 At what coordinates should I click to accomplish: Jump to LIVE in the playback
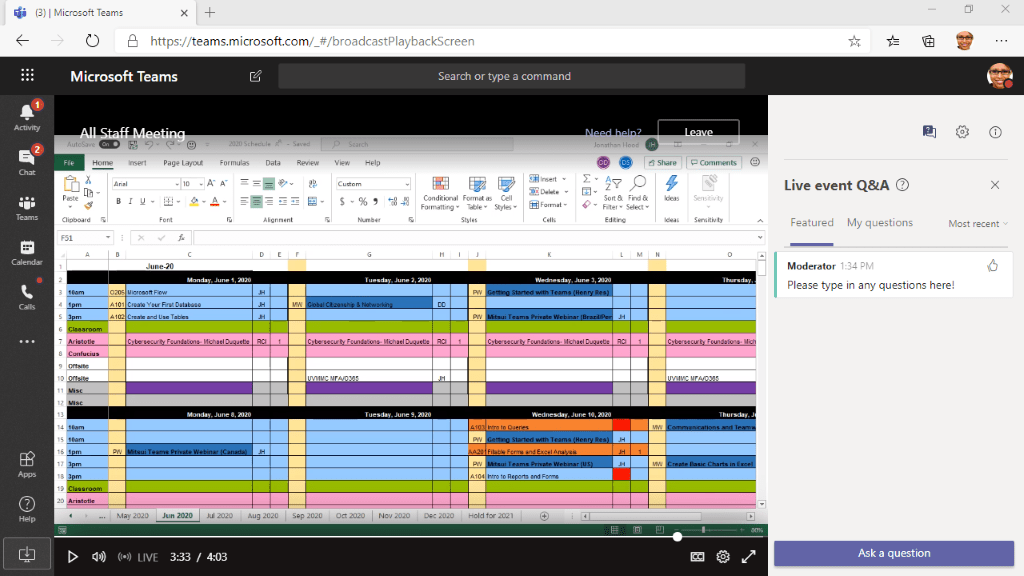(138, 557)
